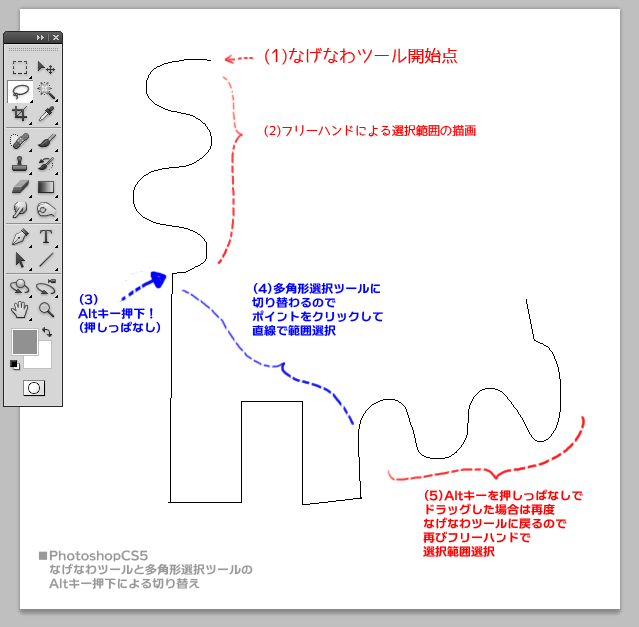Collapse tools panel with double-arrow
Image resolution: width=639 pixels, height=627 pixels.
coord(40,37)
